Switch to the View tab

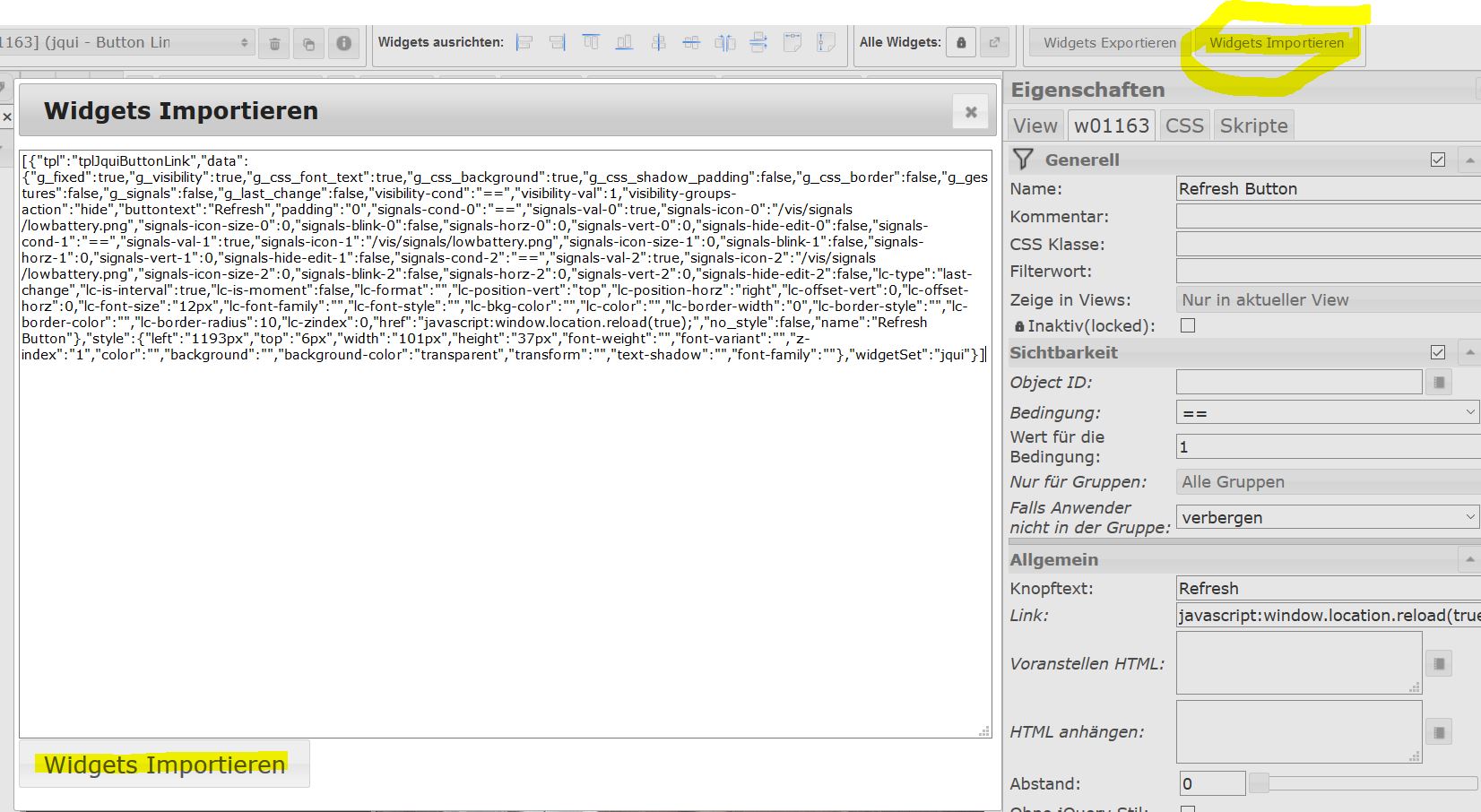(1035, 125)
